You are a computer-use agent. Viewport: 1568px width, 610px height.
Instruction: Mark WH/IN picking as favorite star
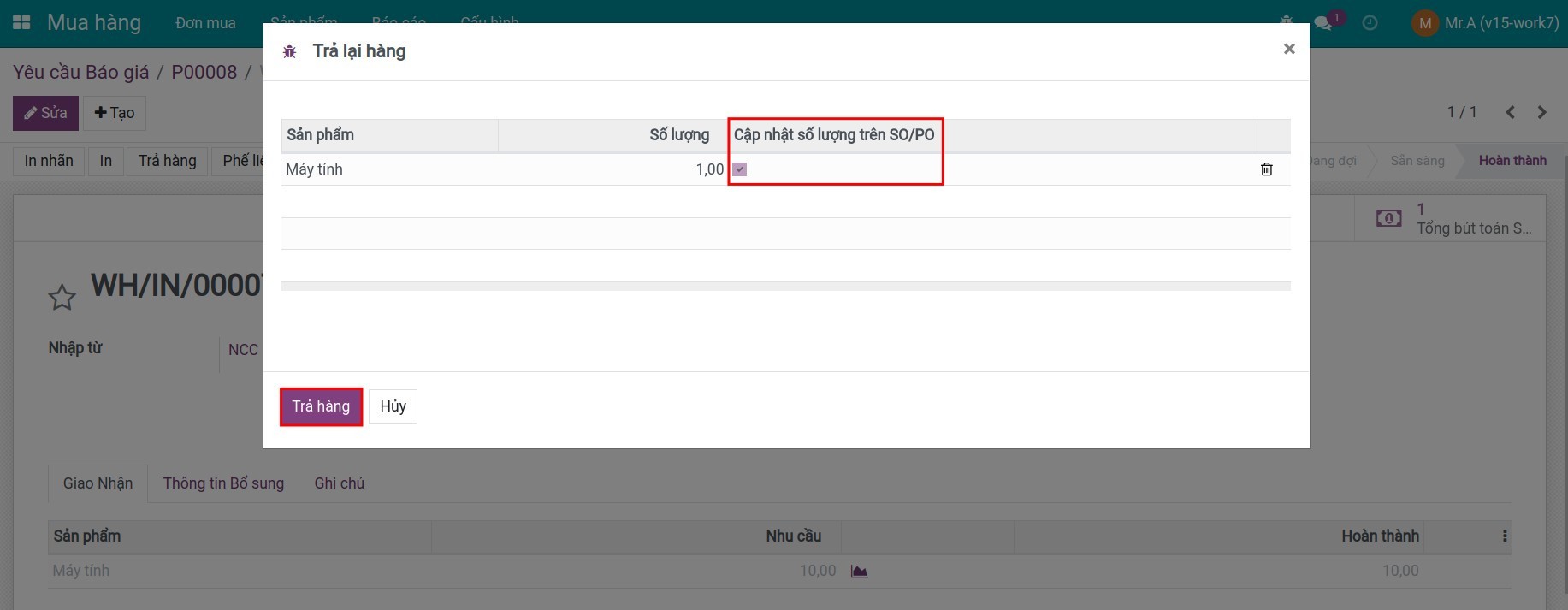pyautogui.click(x=62, y=298)
